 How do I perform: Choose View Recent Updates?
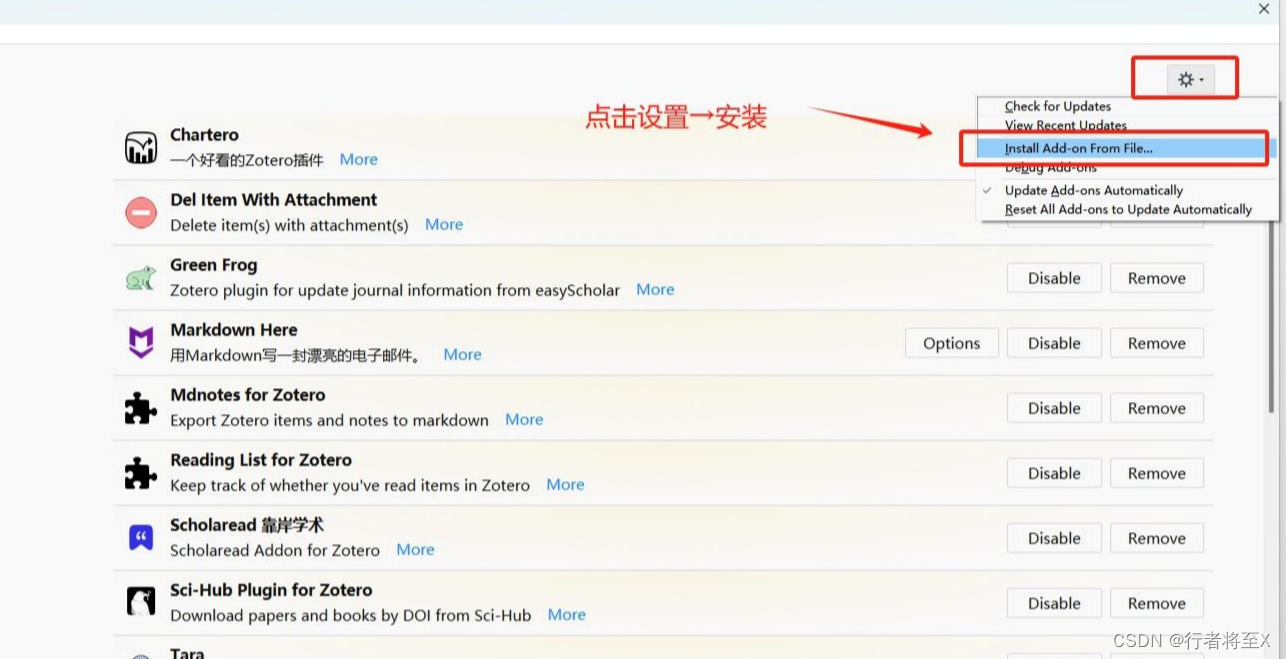pos(1065,125)
